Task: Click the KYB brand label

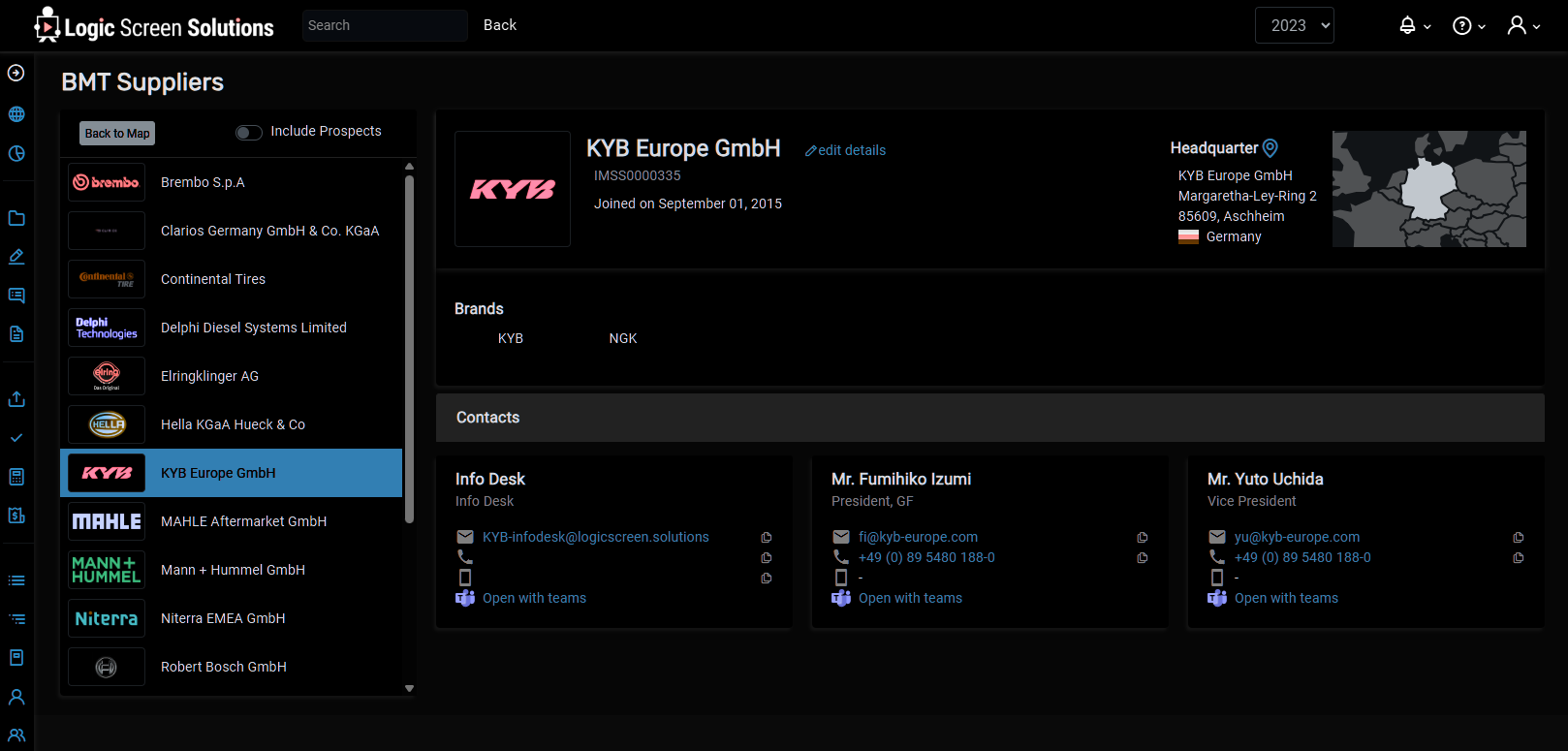Action: pos(511,338)
